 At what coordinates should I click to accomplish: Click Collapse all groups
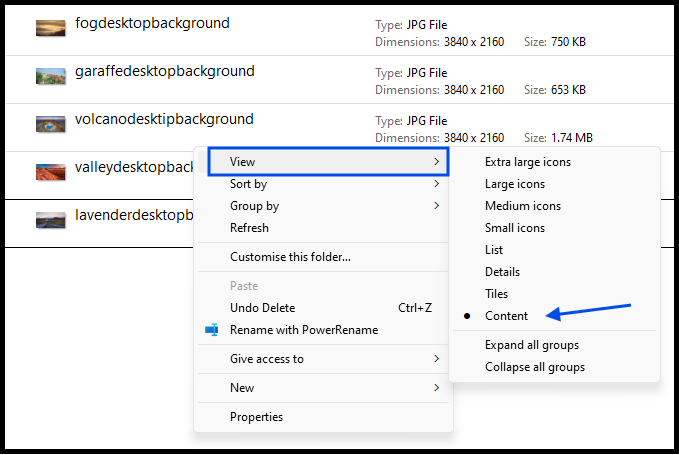tap(534, 367)
